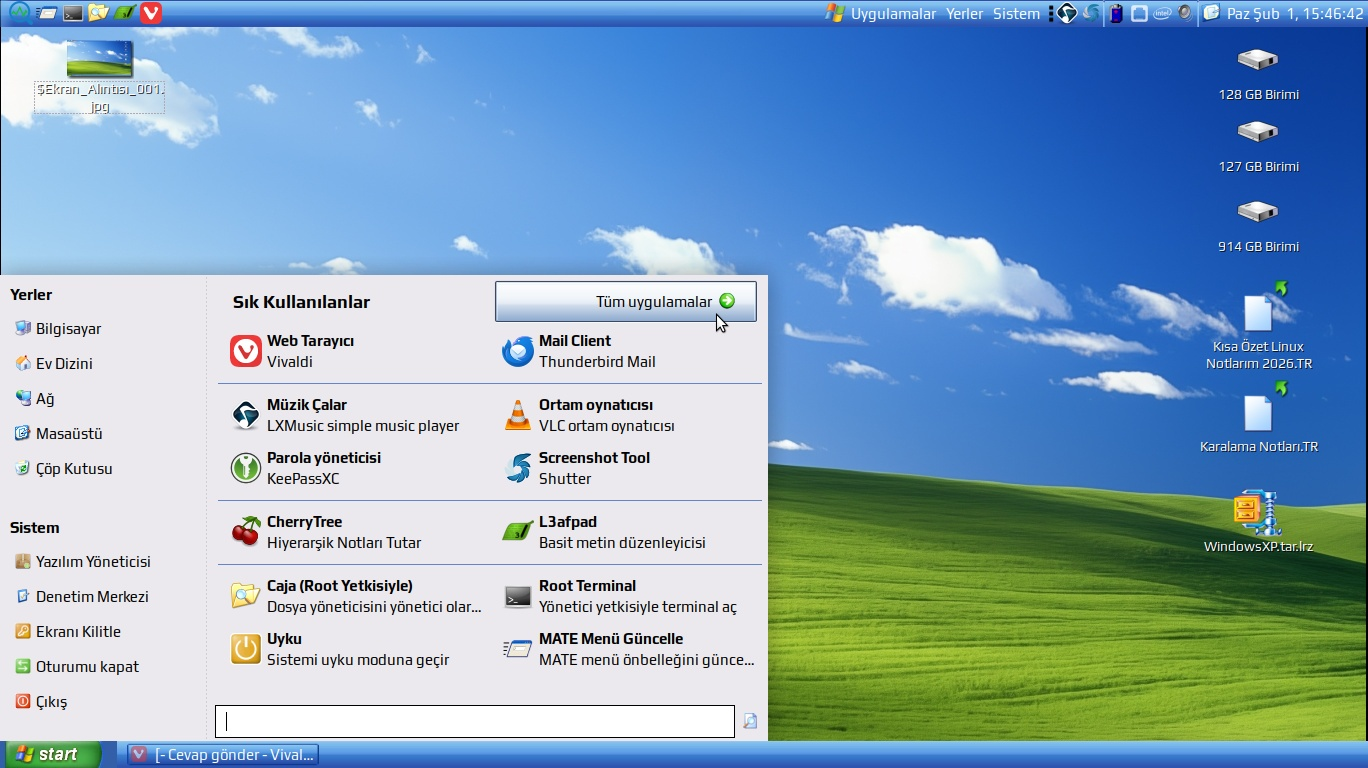Click the menu search input field
The image size is (1368, 768).
coord(475,721)
